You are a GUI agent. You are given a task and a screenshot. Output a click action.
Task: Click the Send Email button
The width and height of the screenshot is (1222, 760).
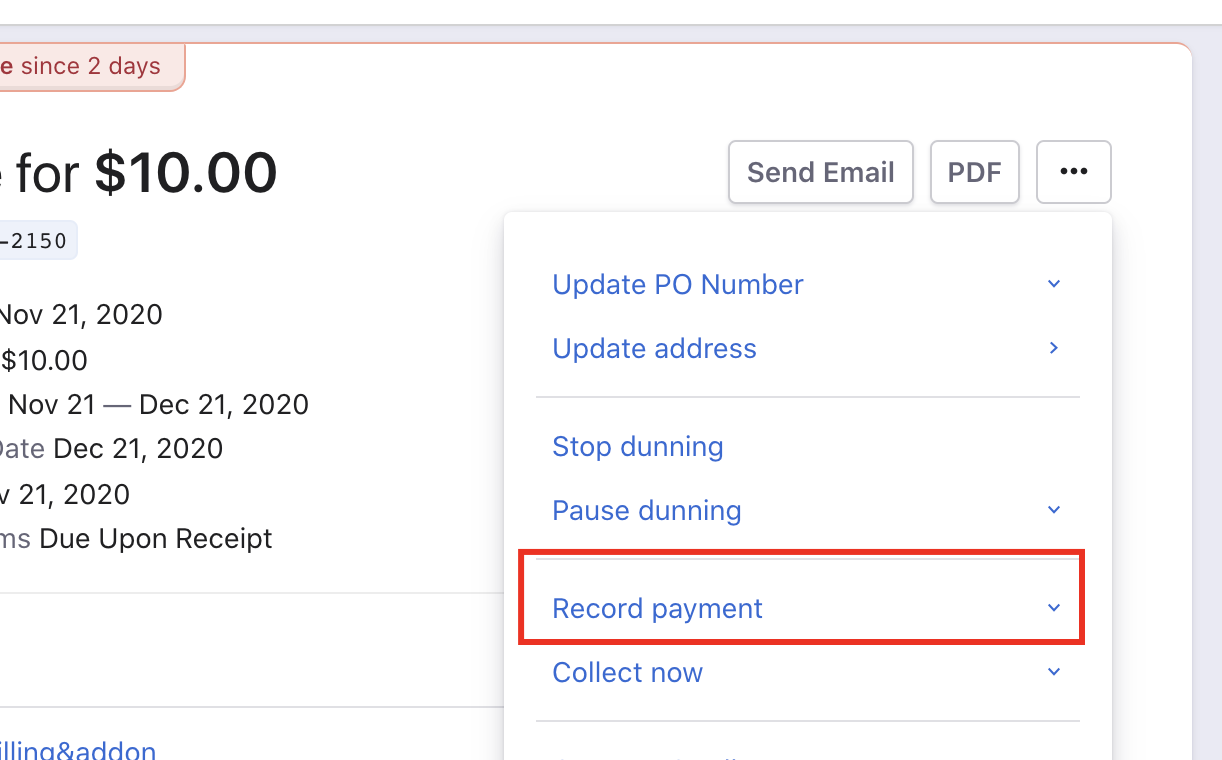[820, 172]
